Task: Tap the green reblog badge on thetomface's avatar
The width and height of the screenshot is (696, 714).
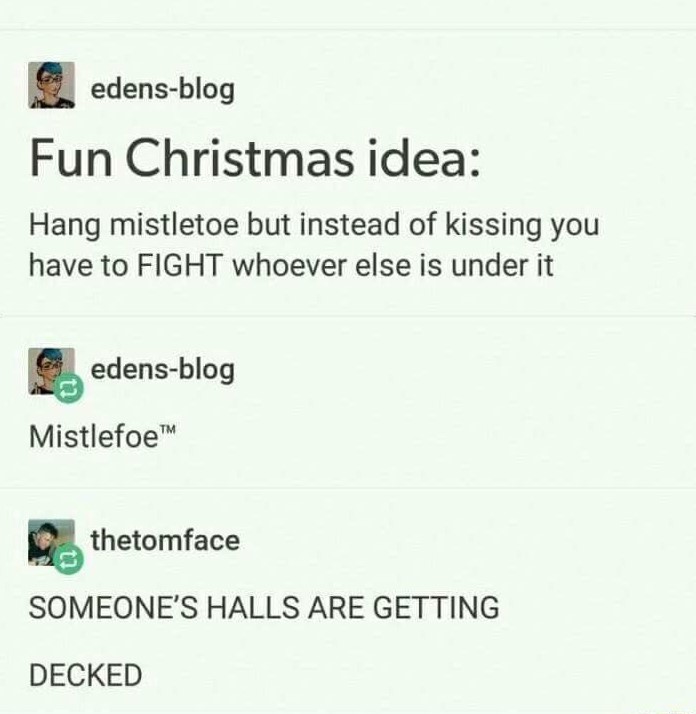Action: click(69, 559)
